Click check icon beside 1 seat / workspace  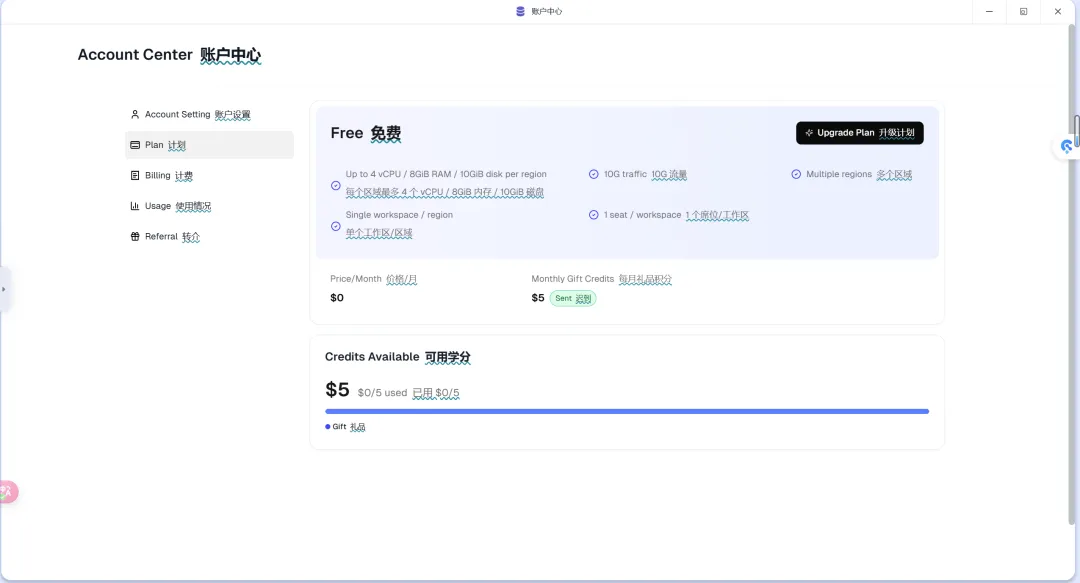594,215
